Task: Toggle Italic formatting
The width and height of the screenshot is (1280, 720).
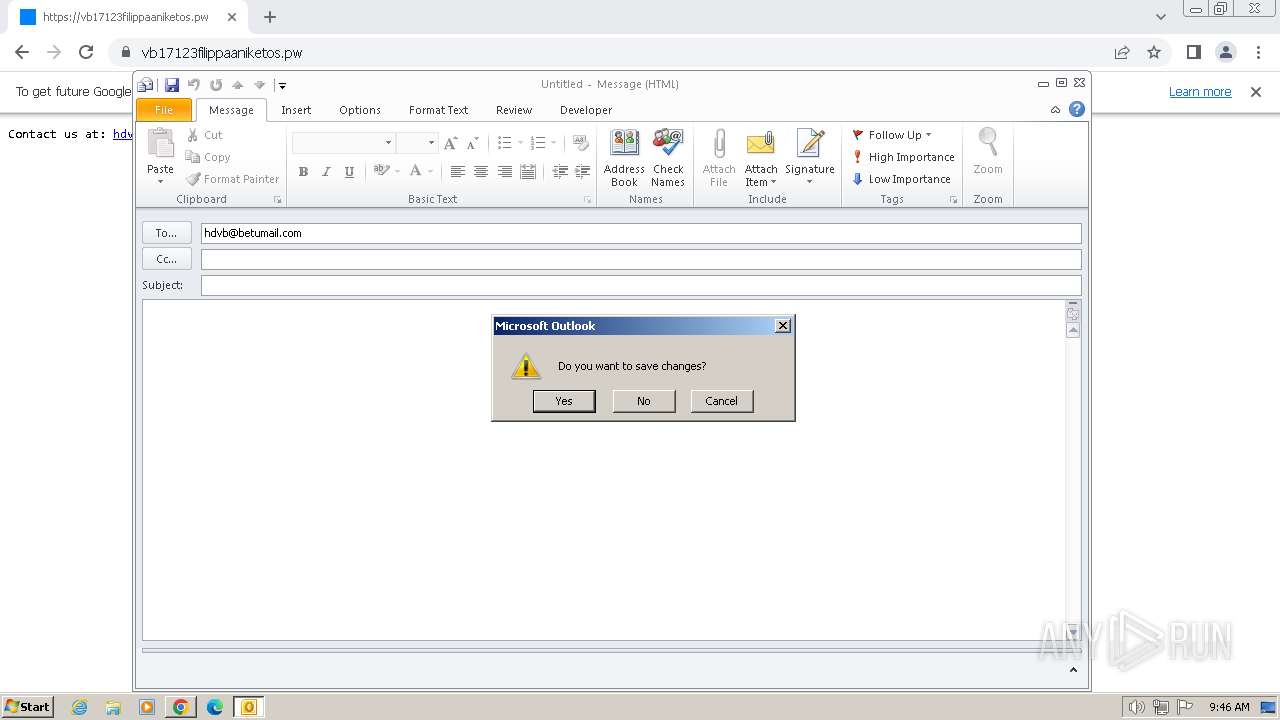Action: [326, 172]
